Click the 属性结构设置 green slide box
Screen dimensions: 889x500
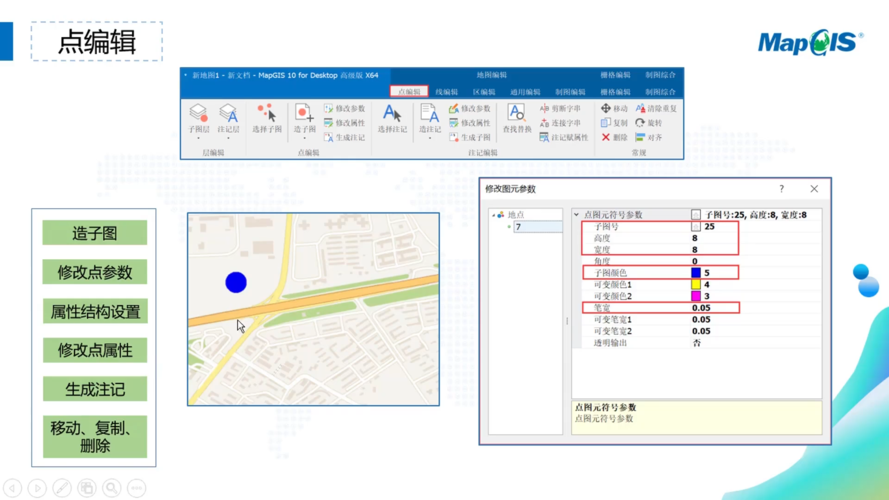95,311
